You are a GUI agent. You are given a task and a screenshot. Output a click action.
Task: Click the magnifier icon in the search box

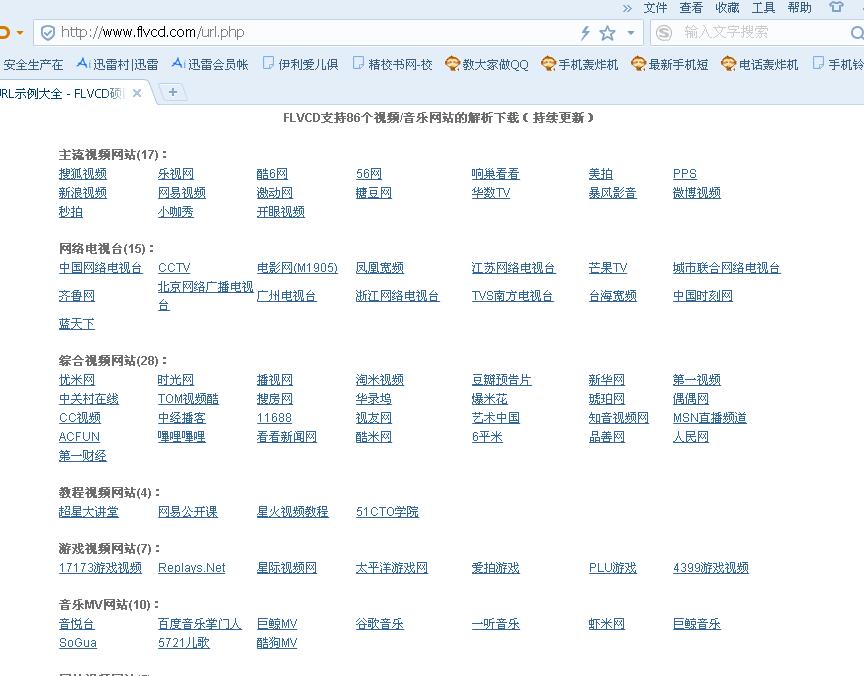pyautogui.click(x=856, y=32)
